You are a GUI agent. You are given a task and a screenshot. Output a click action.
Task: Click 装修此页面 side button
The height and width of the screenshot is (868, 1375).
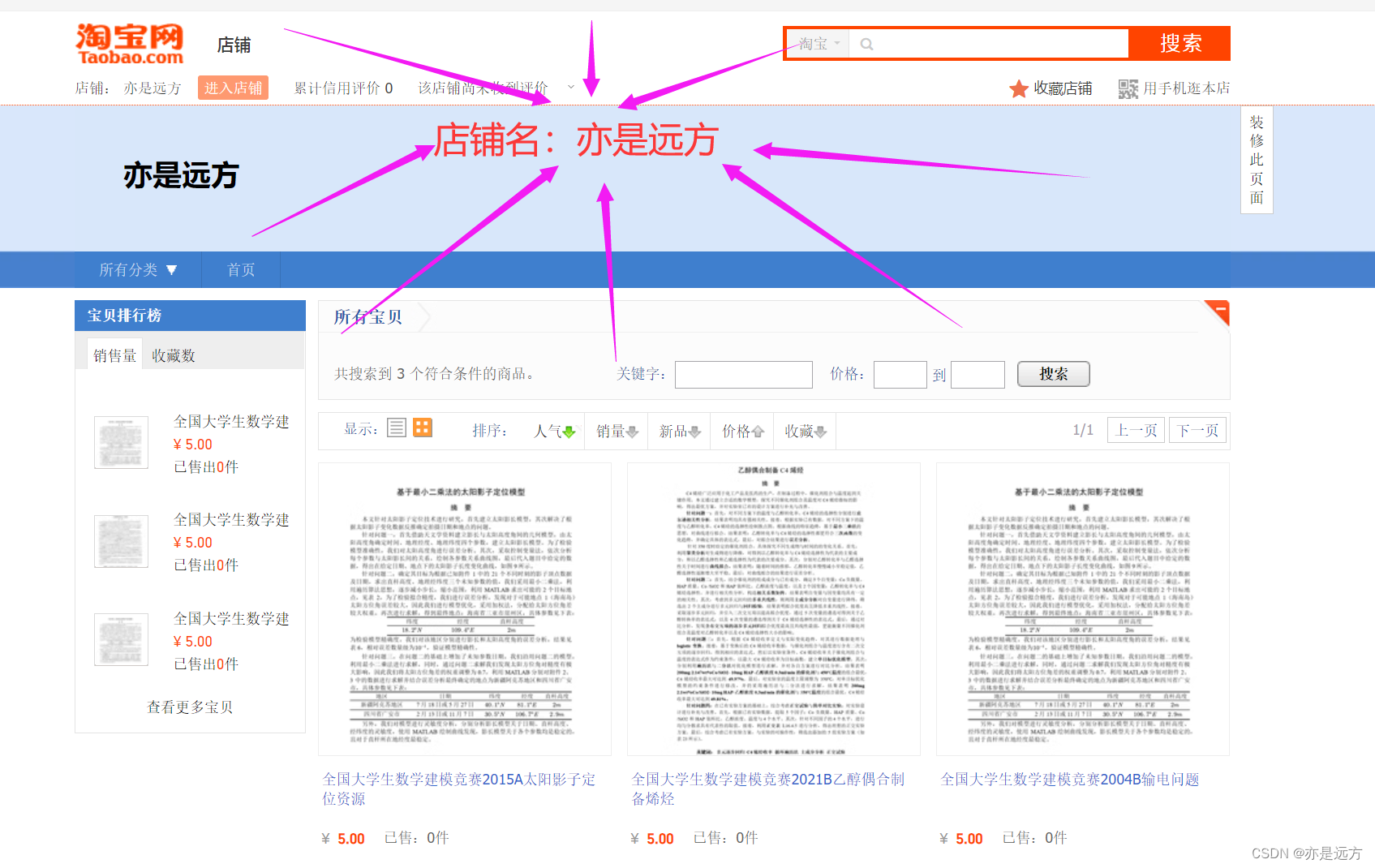pyautogui.click(x=1257, y=160)
